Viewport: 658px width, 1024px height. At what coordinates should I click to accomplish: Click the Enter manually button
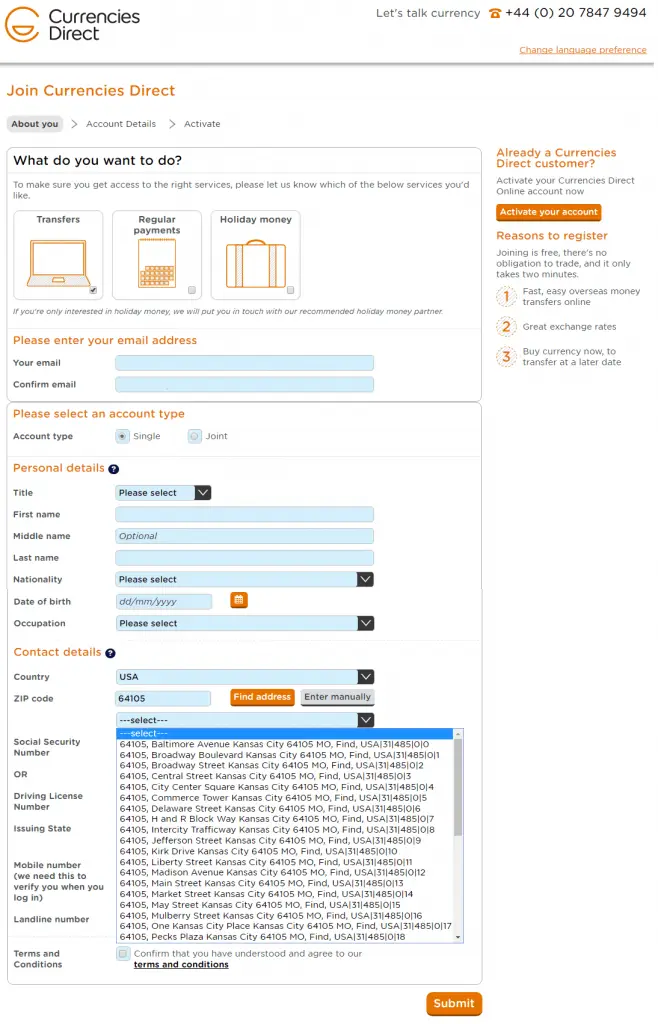pos(337,697)
